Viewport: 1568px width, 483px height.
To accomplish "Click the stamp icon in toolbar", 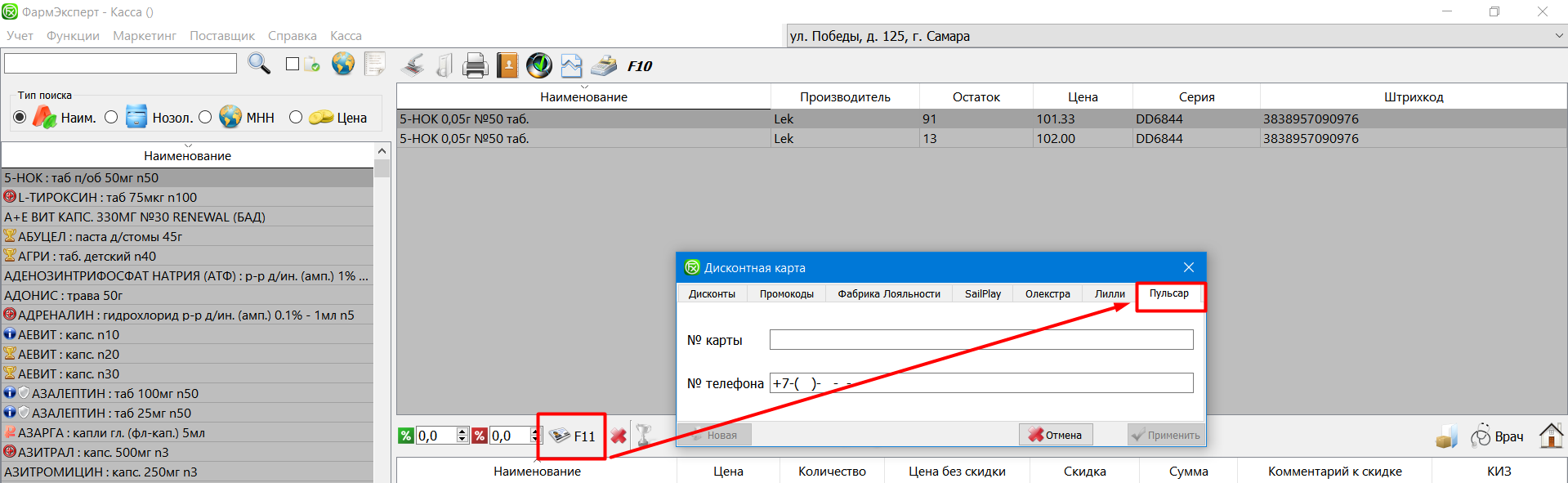I will pyautogui.click(x=413, y=65).
